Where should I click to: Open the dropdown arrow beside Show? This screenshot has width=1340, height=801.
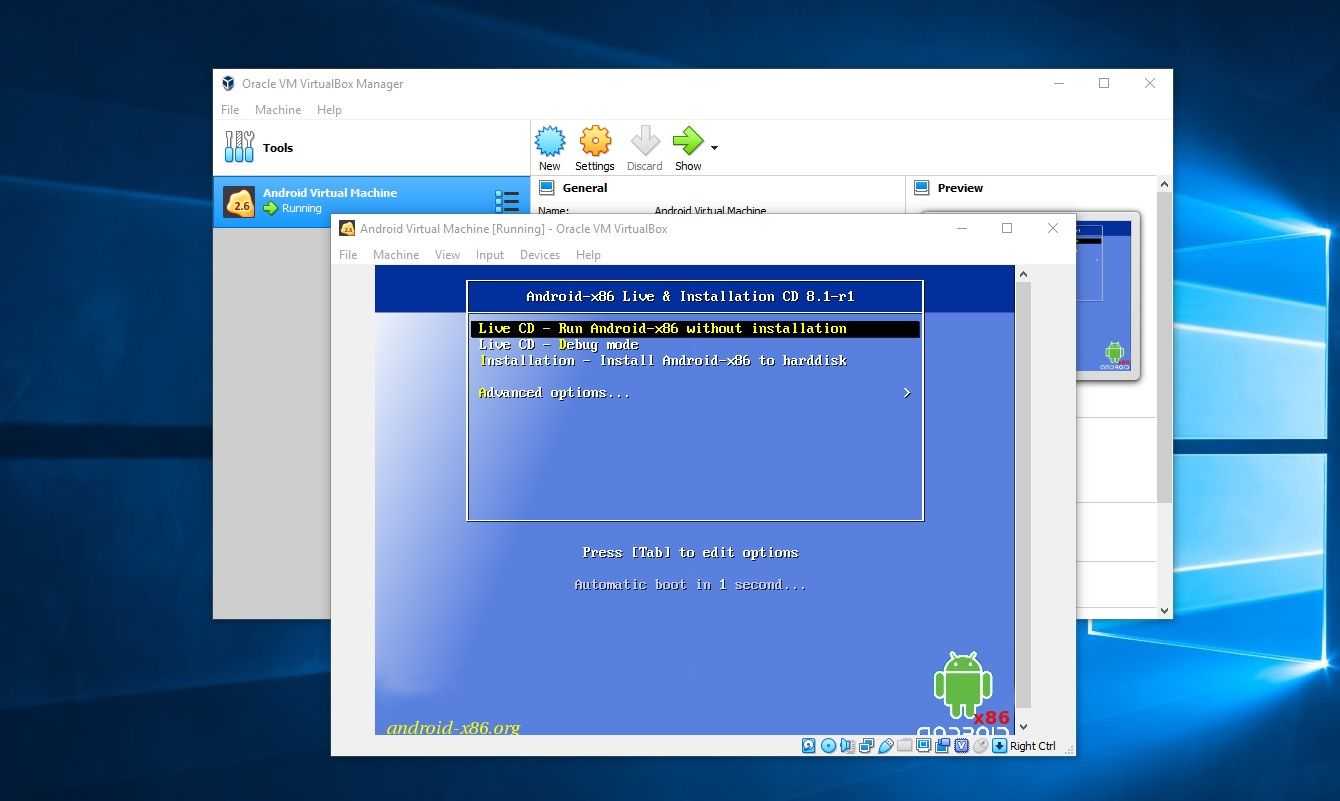[714, 148]
